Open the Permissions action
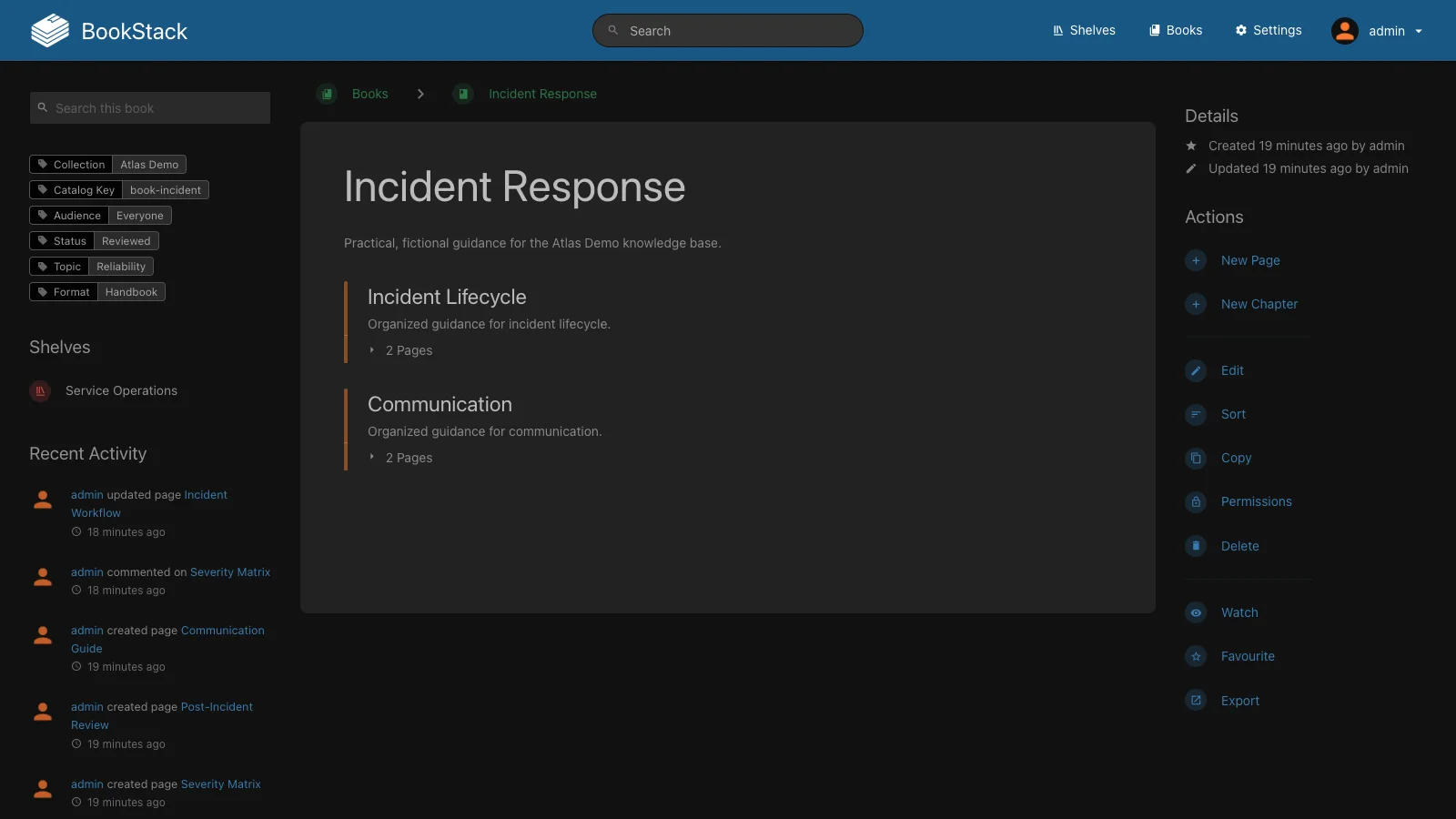This screenshot has height=819, width=1456. click(1256, 501)
